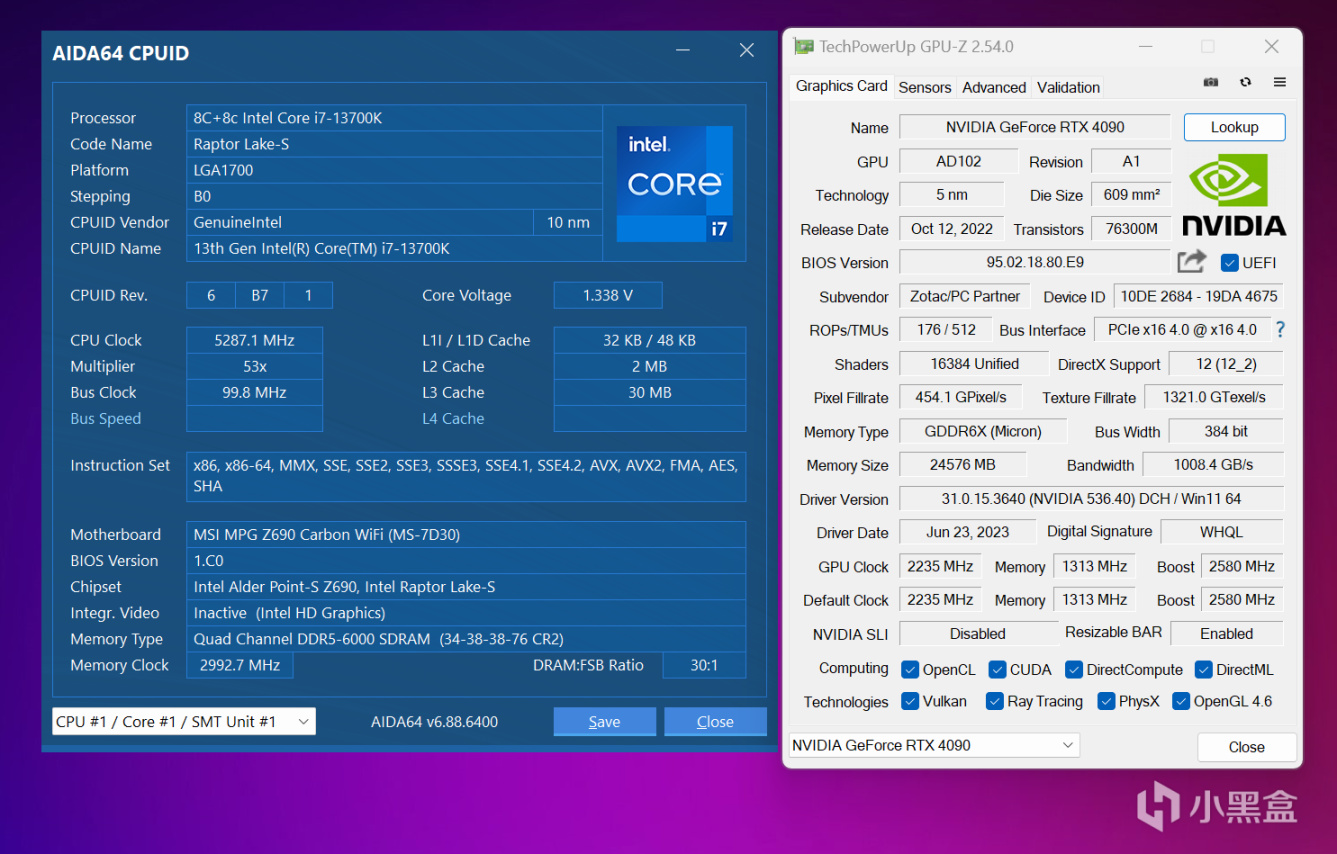
Task: Click the Bus Interface question mark icon
Action: coord(1280,329)
